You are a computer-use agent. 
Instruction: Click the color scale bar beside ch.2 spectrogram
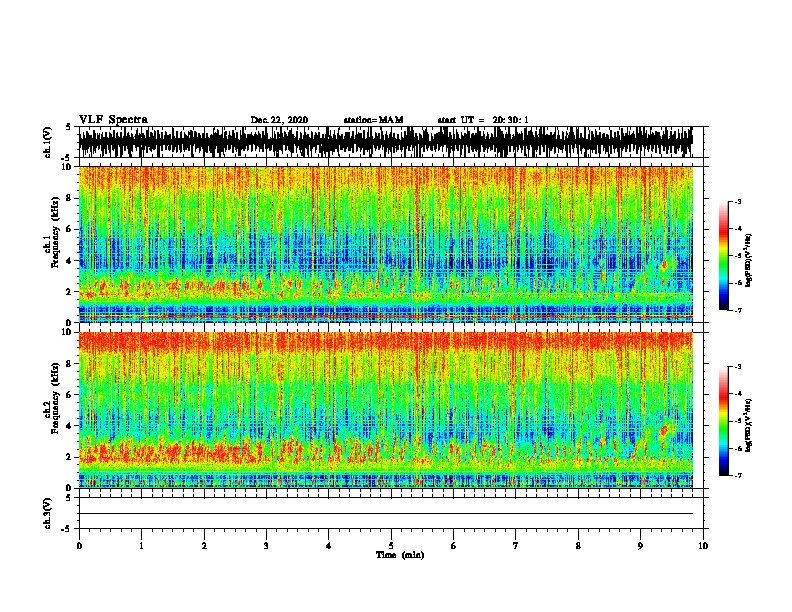click(724, 421)
